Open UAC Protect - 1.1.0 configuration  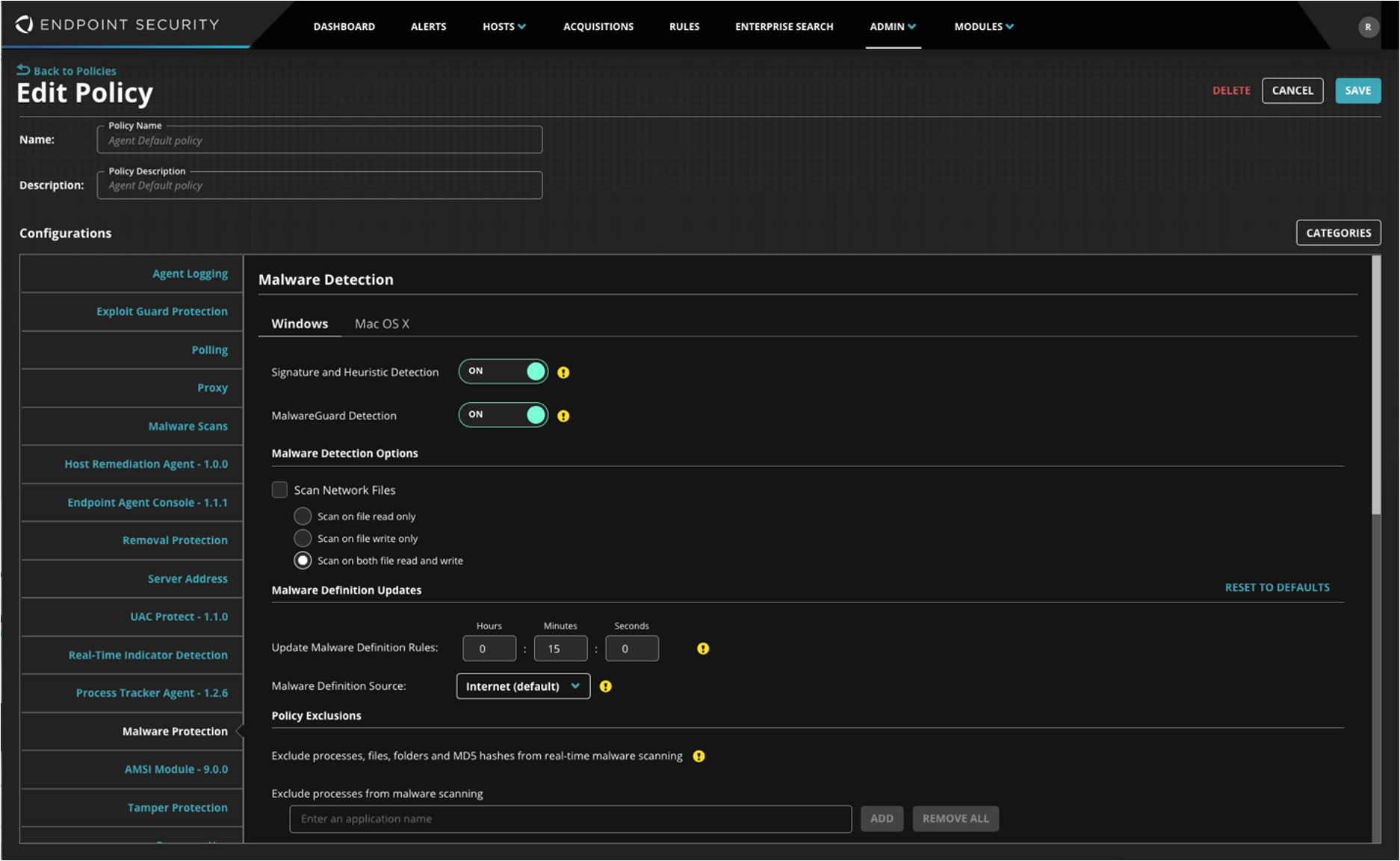[x=132, y=617]
